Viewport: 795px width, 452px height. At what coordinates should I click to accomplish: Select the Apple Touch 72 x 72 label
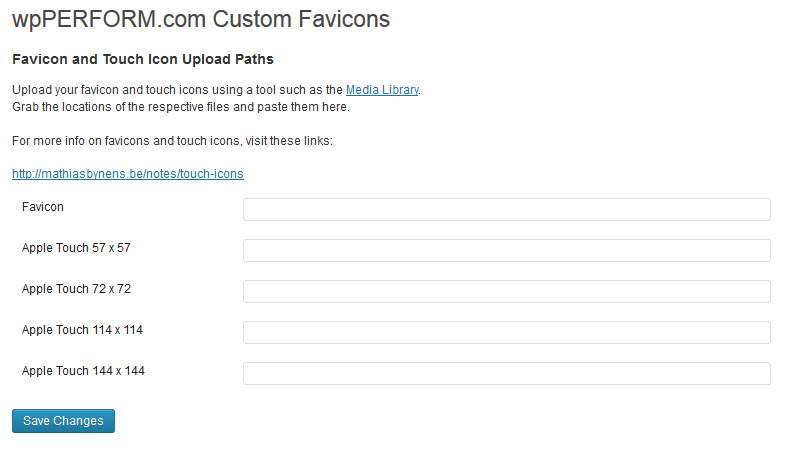coord(76,289)
